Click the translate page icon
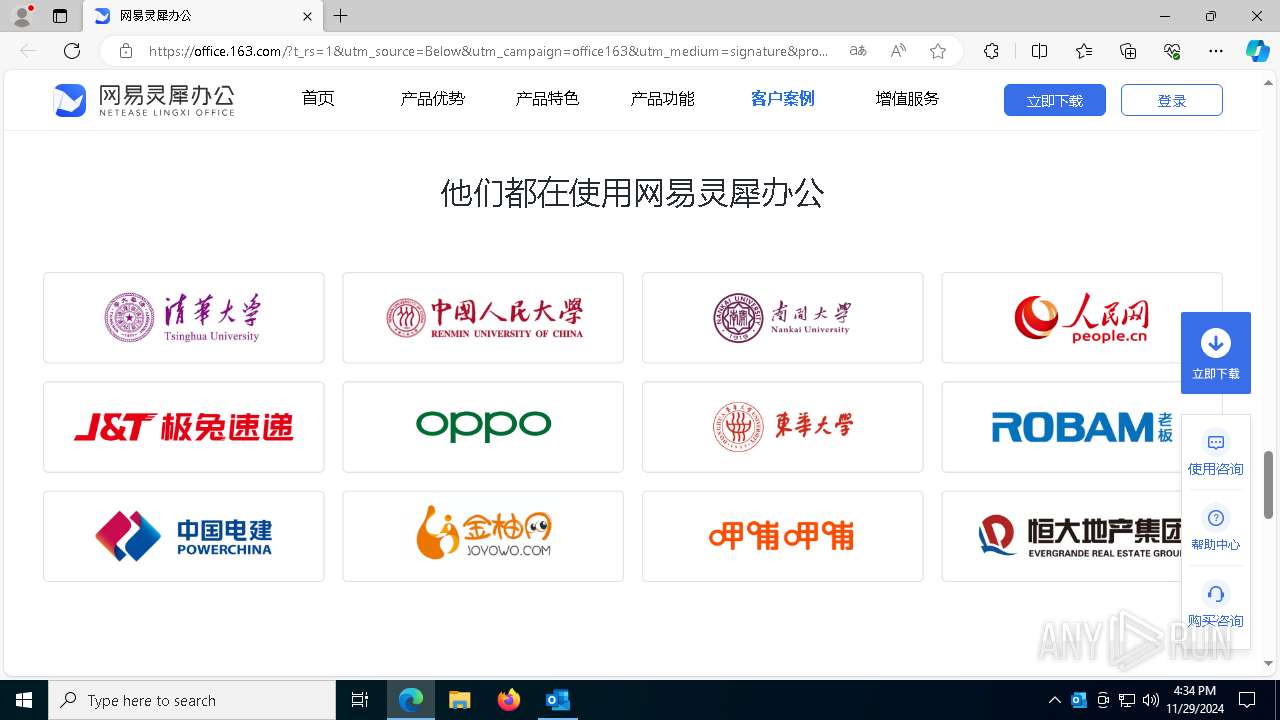1280x720 pixels. pos(858,51)
